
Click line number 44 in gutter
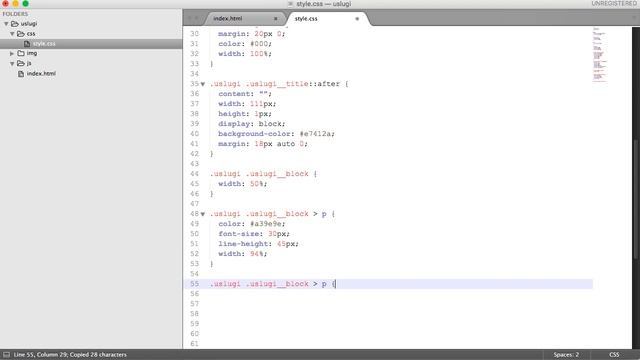(194, 174)
